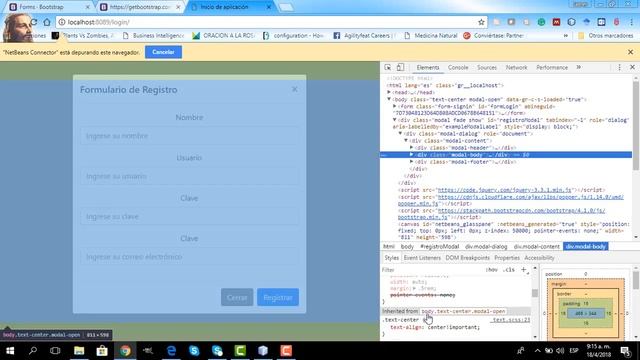The image size is (640, 360).
Task: Click the Ingrese su usuario field
Action: point(189,176)
